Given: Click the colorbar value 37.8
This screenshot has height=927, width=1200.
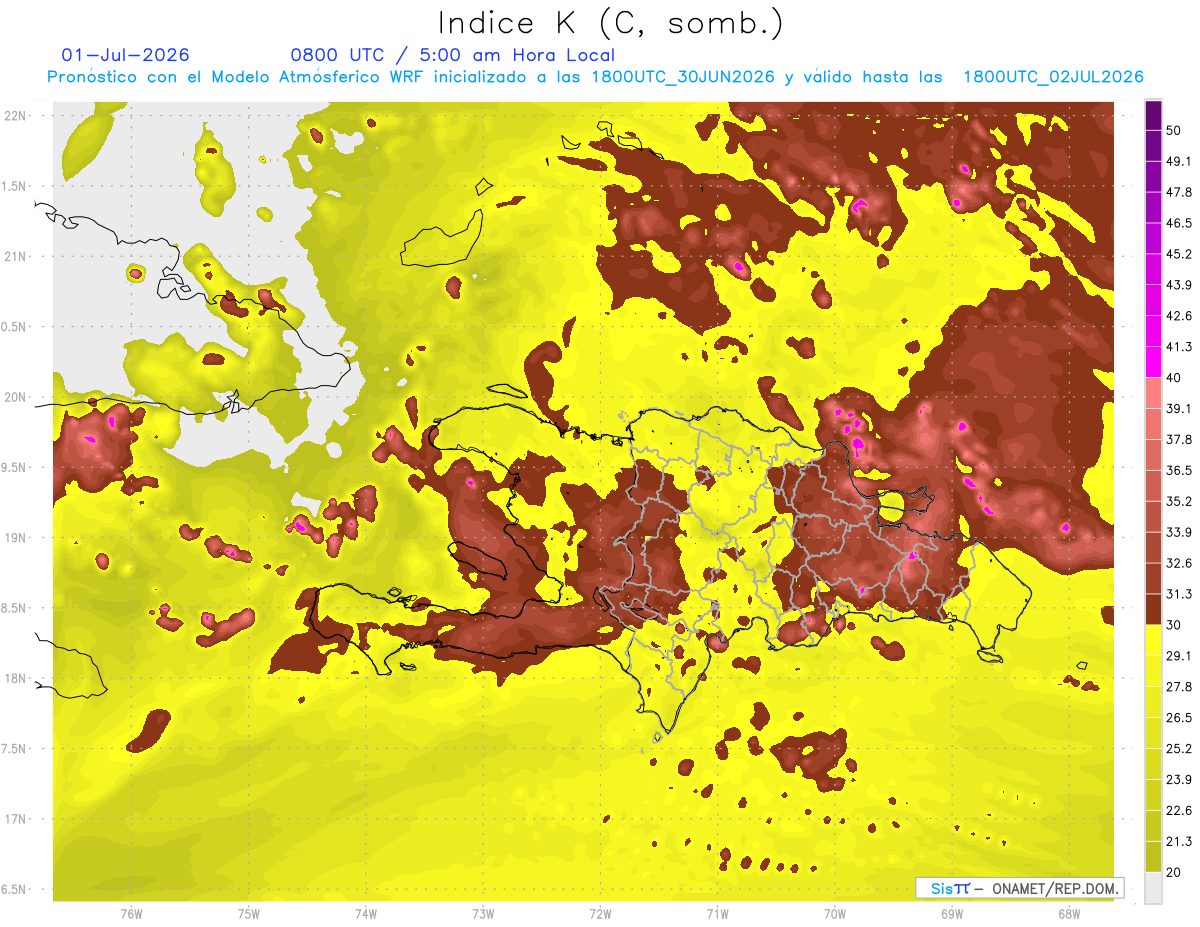Looking at the screenshot, I should click(1177, 439).
